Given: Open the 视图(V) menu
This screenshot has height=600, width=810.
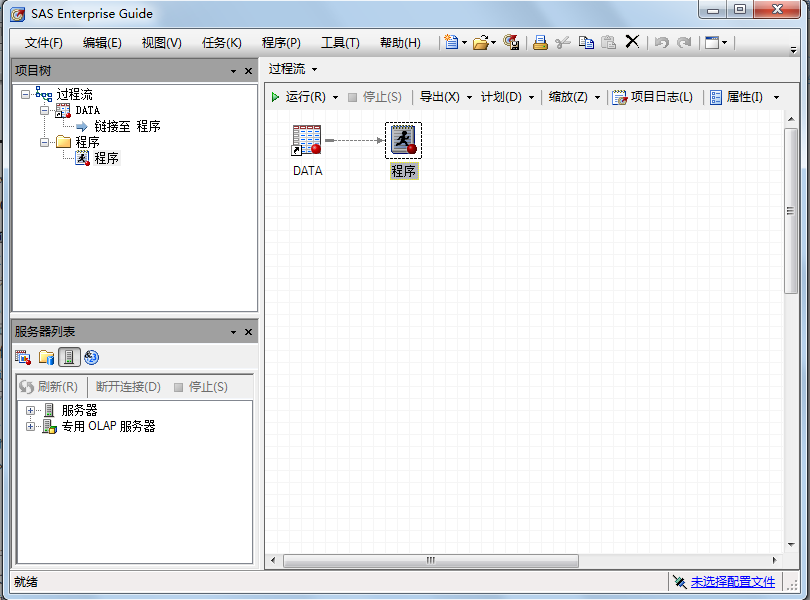Looking at the screenshot, I should [162, 43].
